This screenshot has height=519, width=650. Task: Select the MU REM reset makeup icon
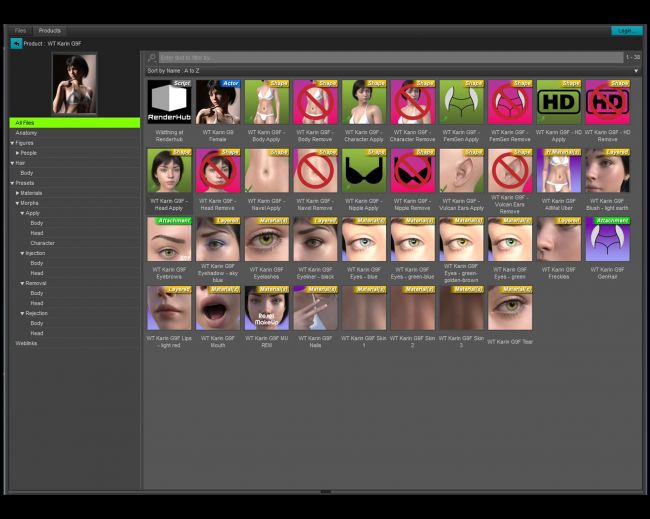pos(267,308)
